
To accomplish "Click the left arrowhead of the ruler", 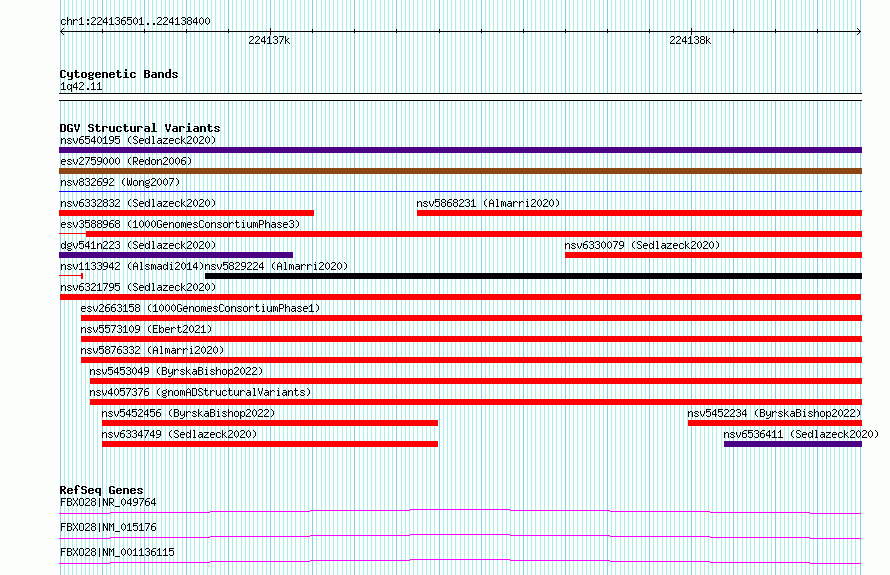I will click(62, 32).
